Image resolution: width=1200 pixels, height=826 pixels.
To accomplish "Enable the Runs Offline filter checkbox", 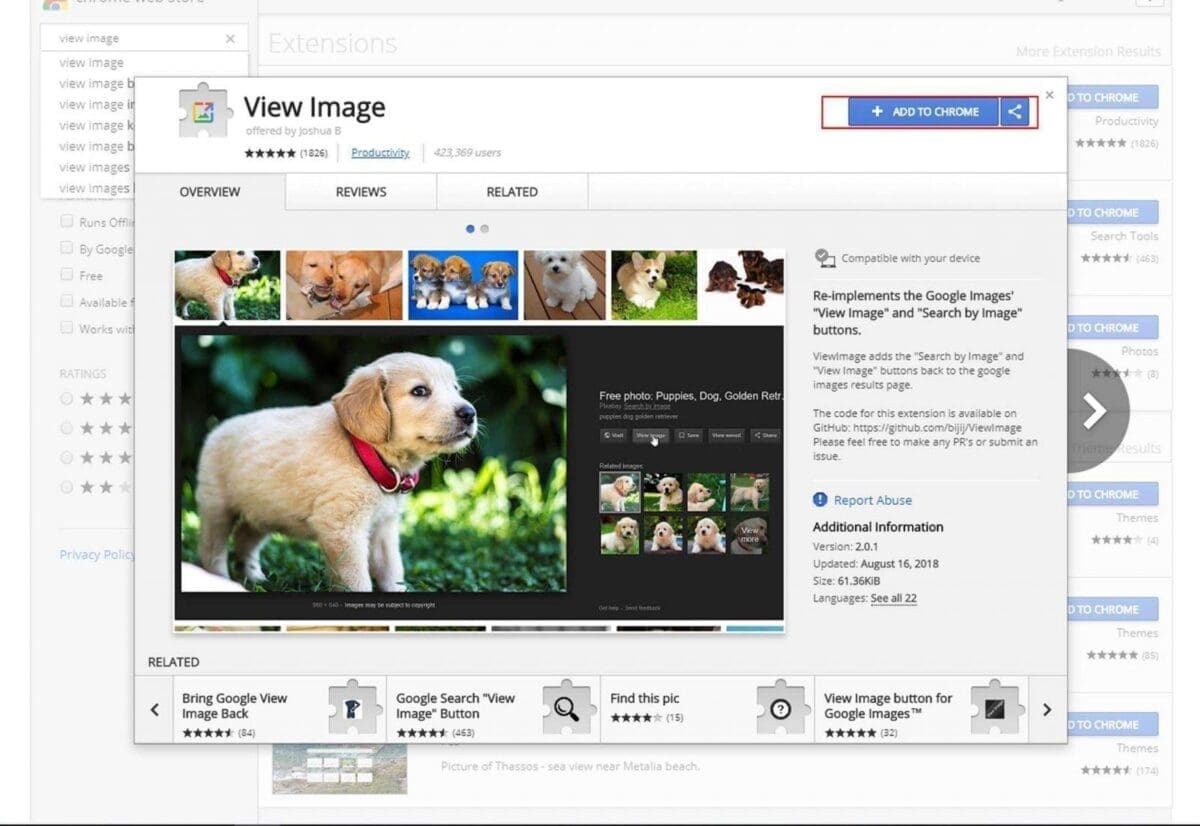I will tap(67, 222).
